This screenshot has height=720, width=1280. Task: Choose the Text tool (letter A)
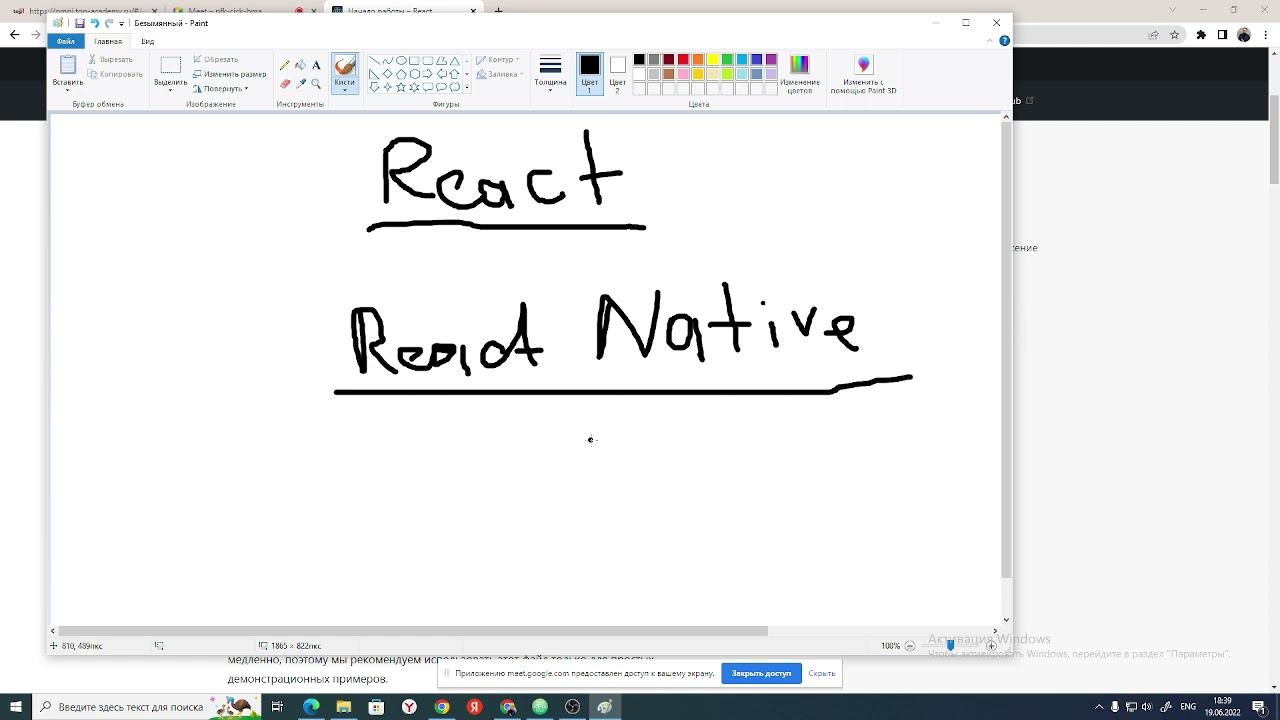[x=316, y=65]
